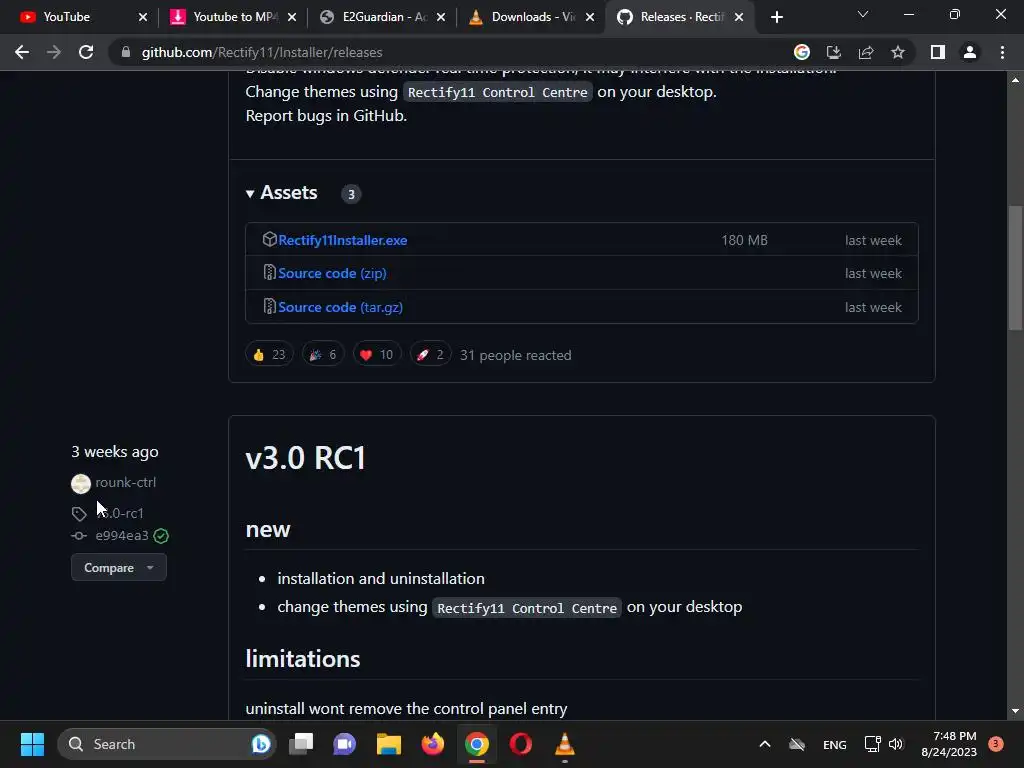Launch Opera from taskbar
This screenshot has width=1024, height=768.
pyautogui.click(x=520, y=744)
